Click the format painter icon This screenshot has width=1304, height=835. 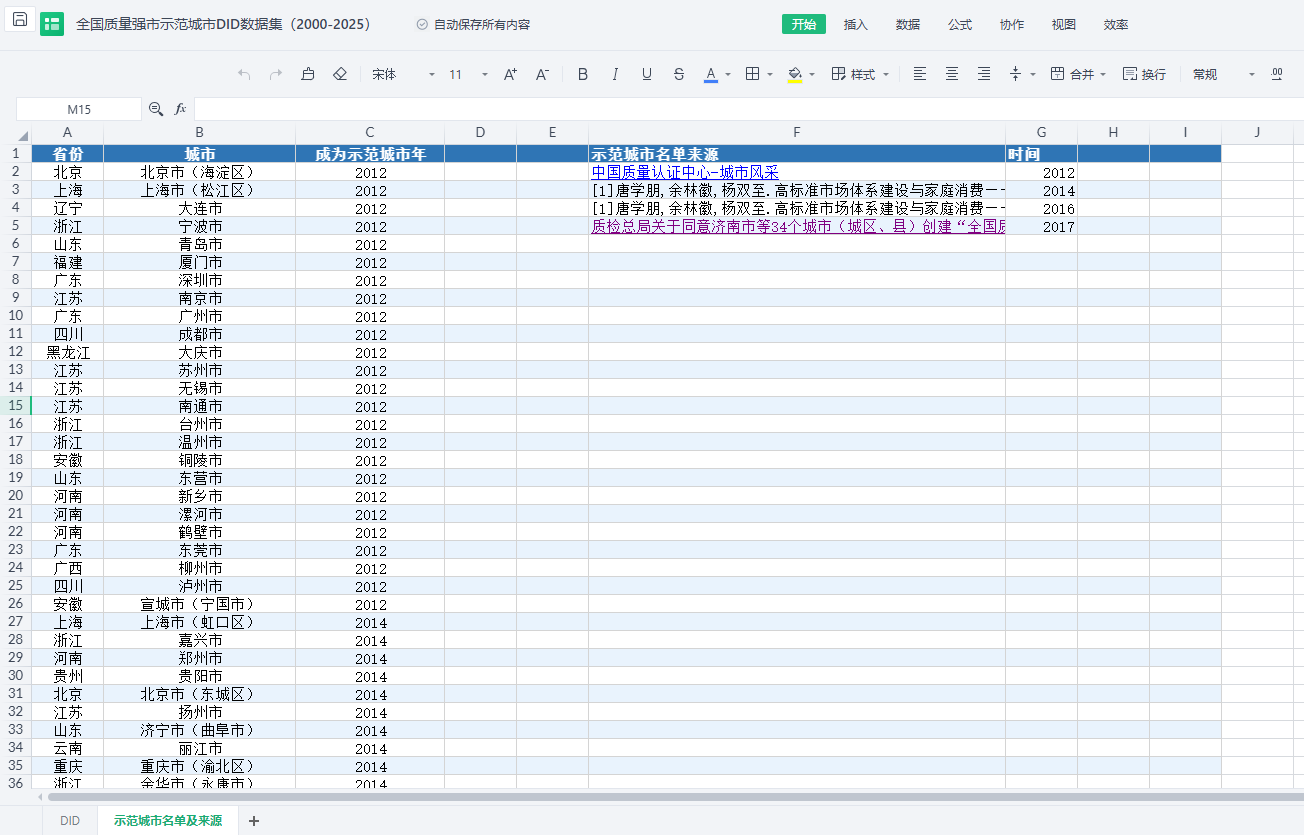click(x=308, y=74)
